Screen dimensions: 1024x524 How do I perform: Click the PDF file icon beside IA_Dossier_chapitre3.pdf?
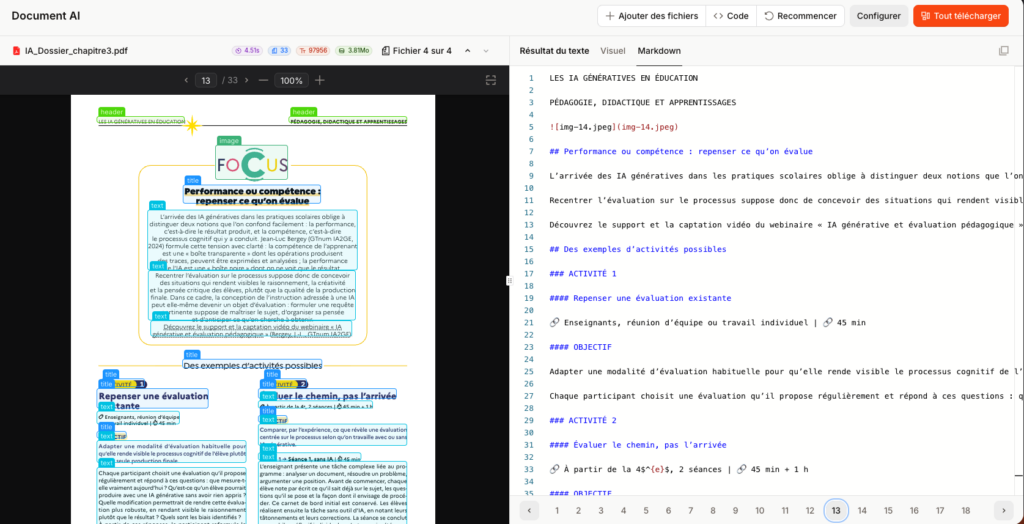pos(17,50)
